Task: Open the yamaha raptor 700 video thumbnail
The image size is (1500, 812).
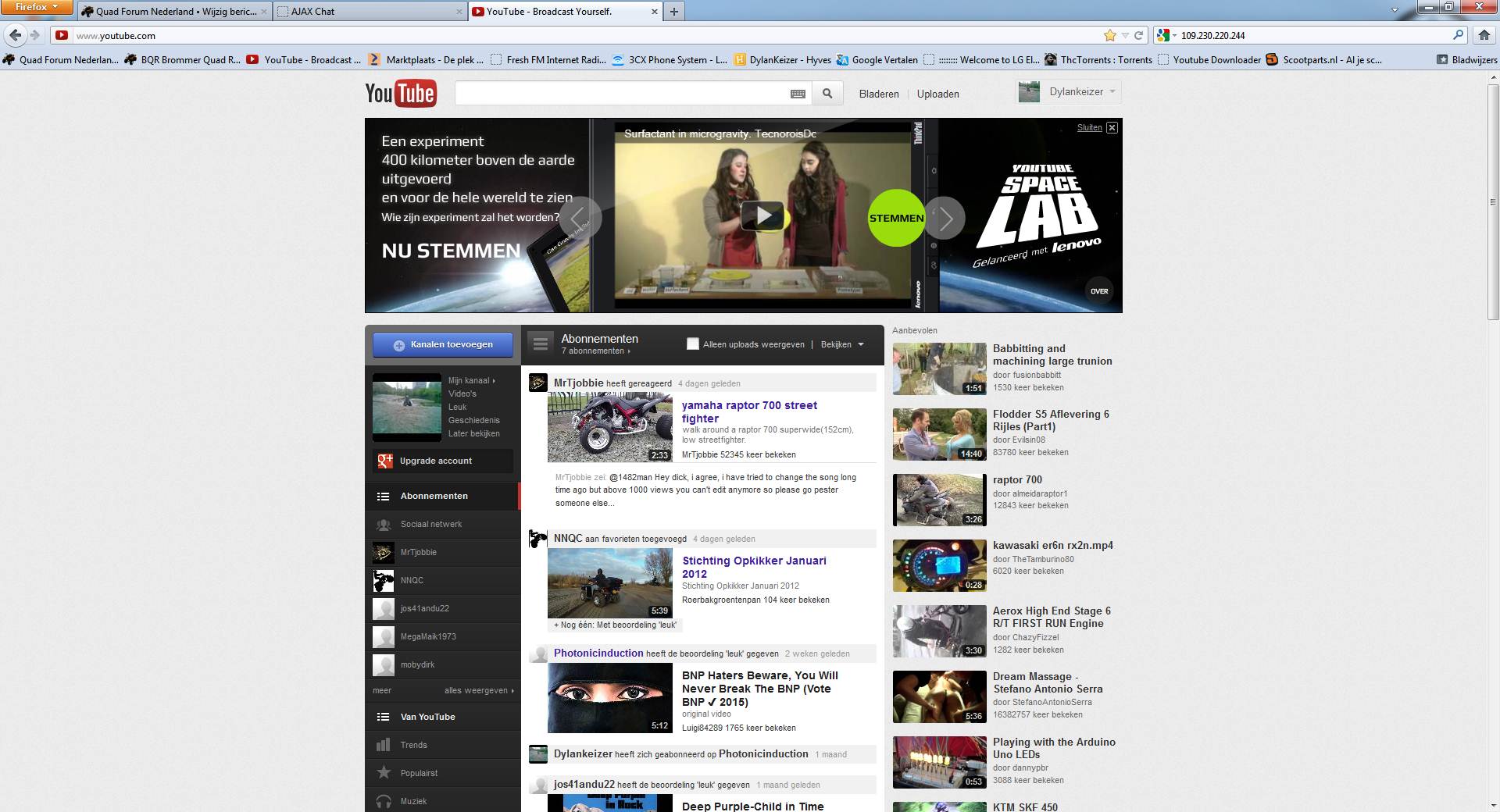Action: coord(609,428)
